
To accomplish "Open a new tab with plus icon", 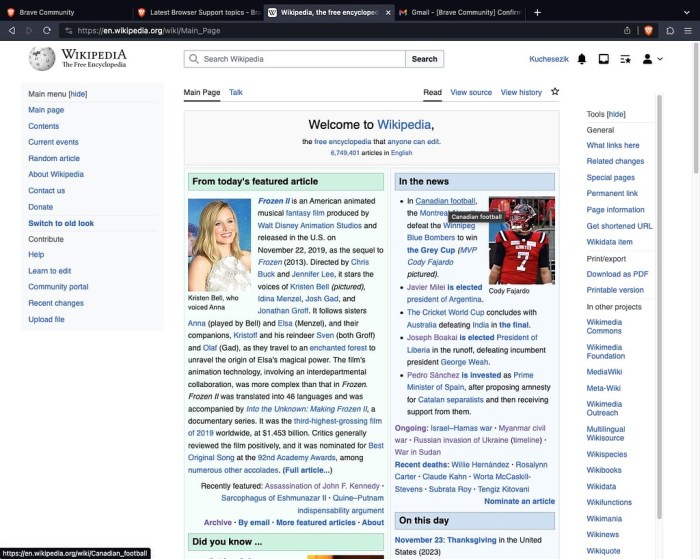I will coord(538,13).
